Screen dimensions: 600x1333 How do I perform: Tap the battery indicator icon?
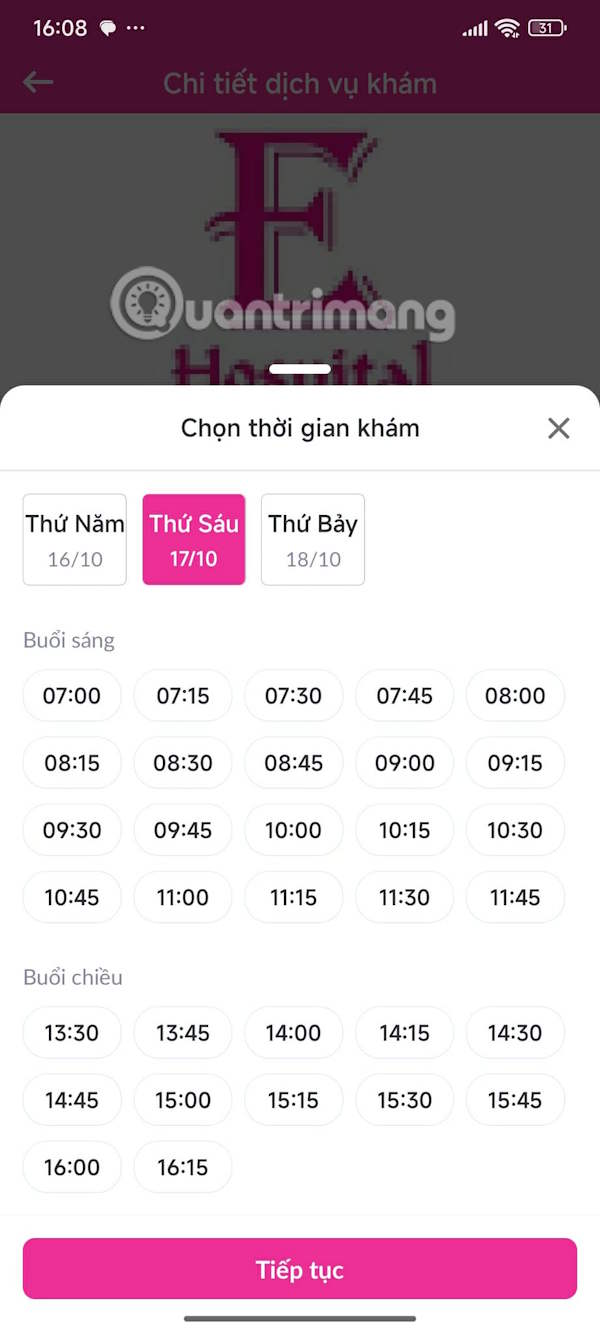coord(546,28)
